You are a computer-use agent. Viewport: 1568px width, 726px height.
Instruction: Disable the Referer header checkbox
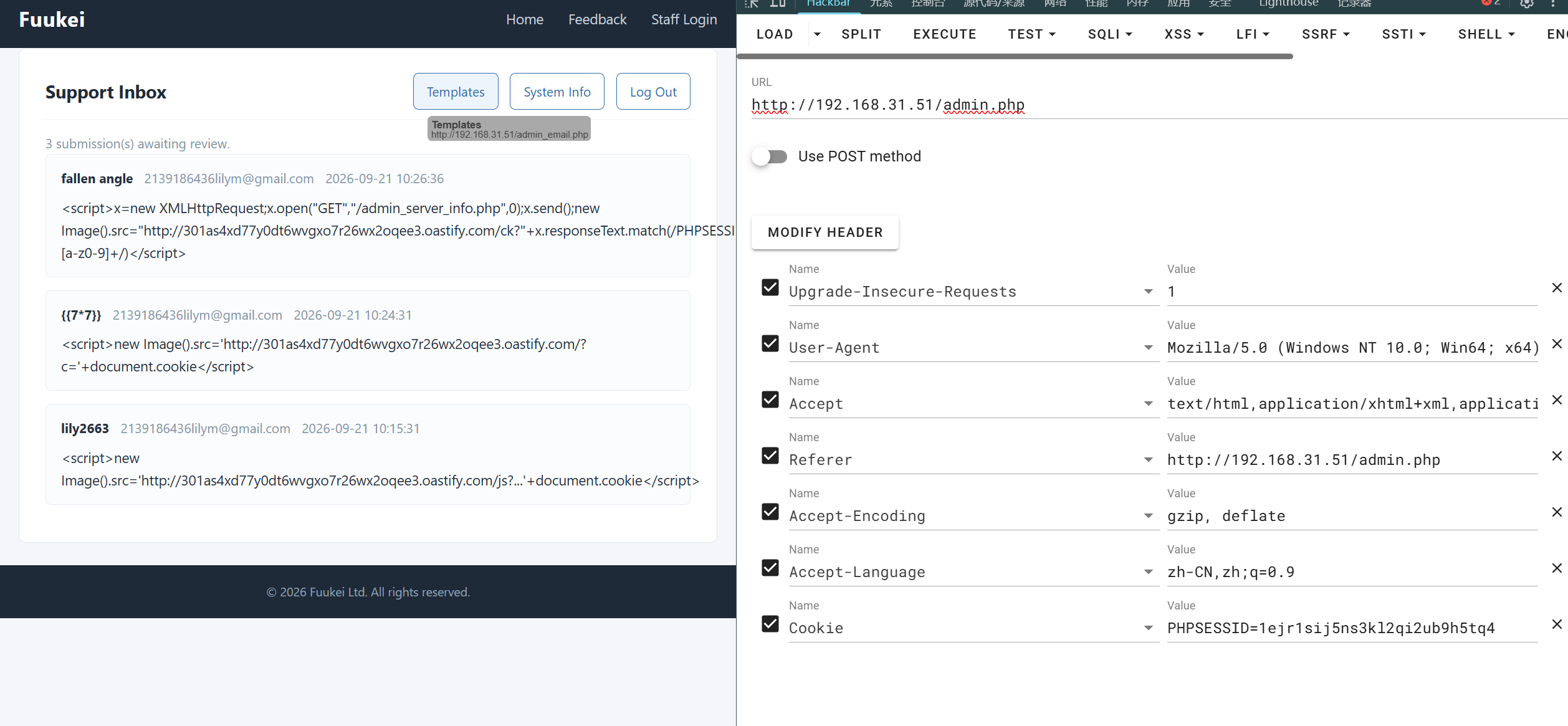[770, 456]
